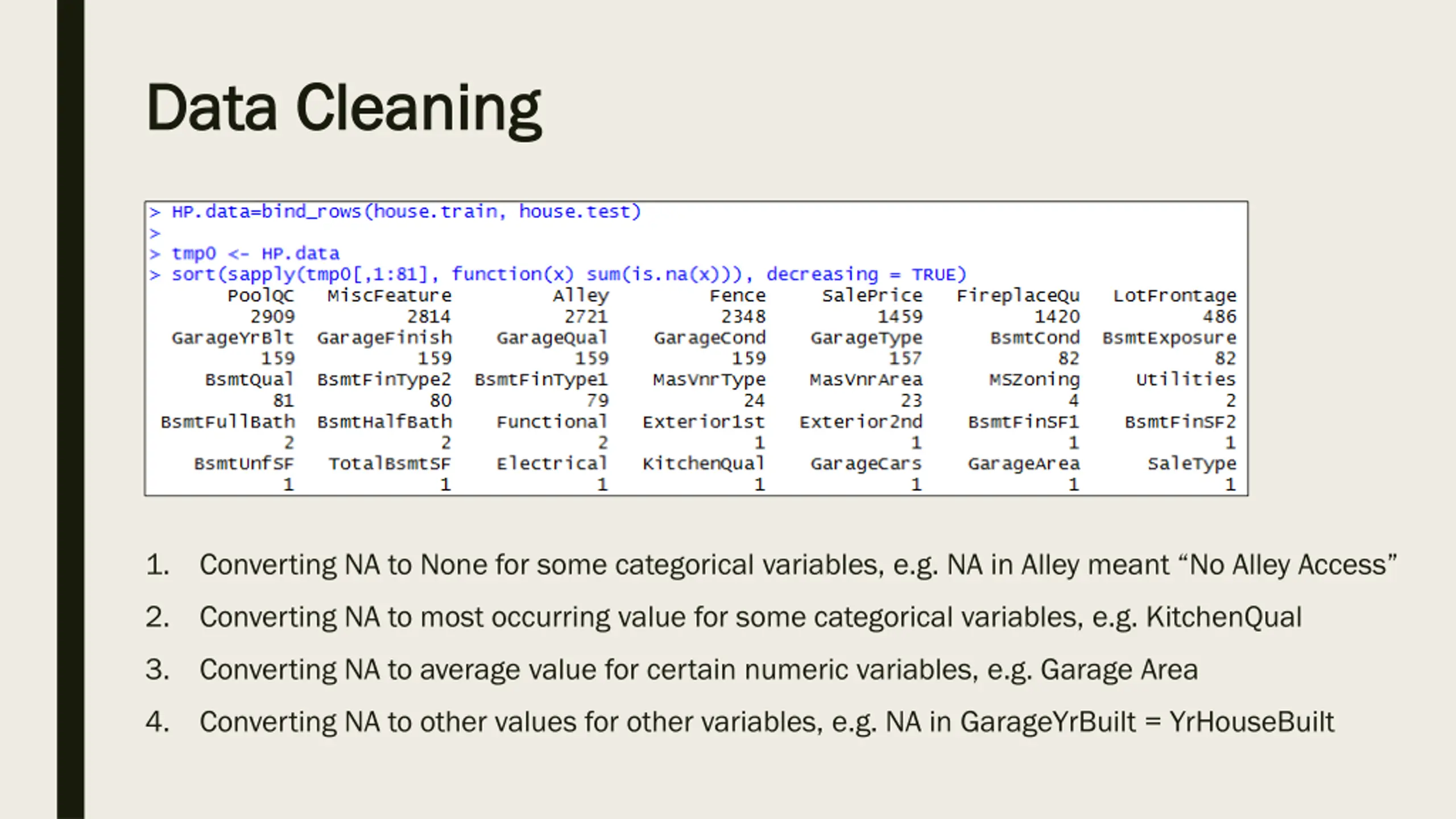Click the LotFrontage label
Screen dimensions: 1456x819
pos(1175,296)
